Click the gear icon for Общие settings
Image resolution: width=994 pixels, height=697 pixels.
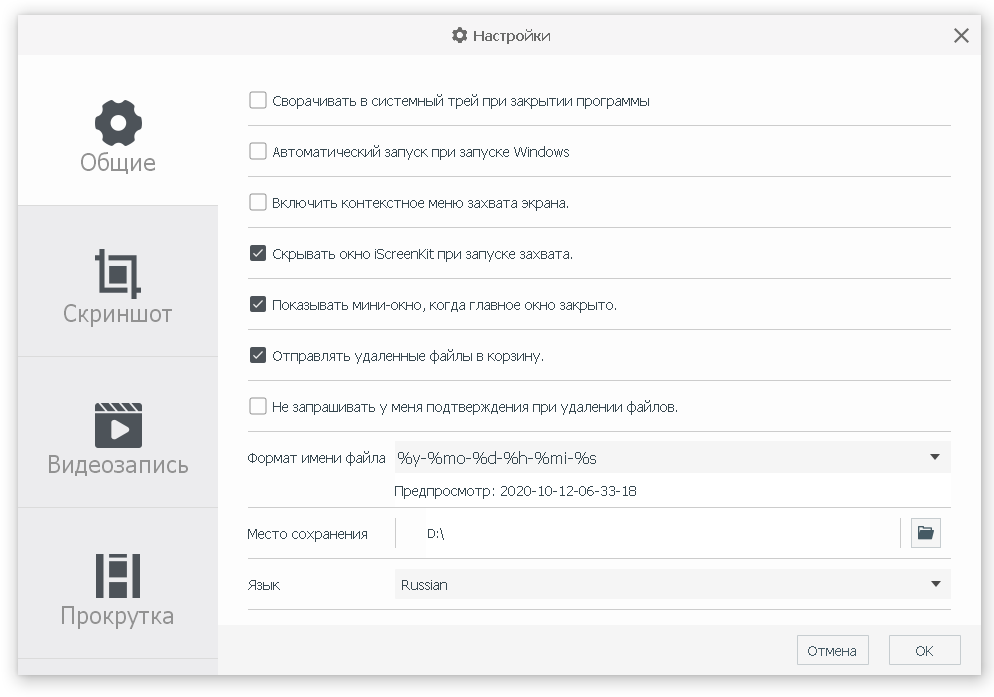pyautogui.click(x=118, y=121)
